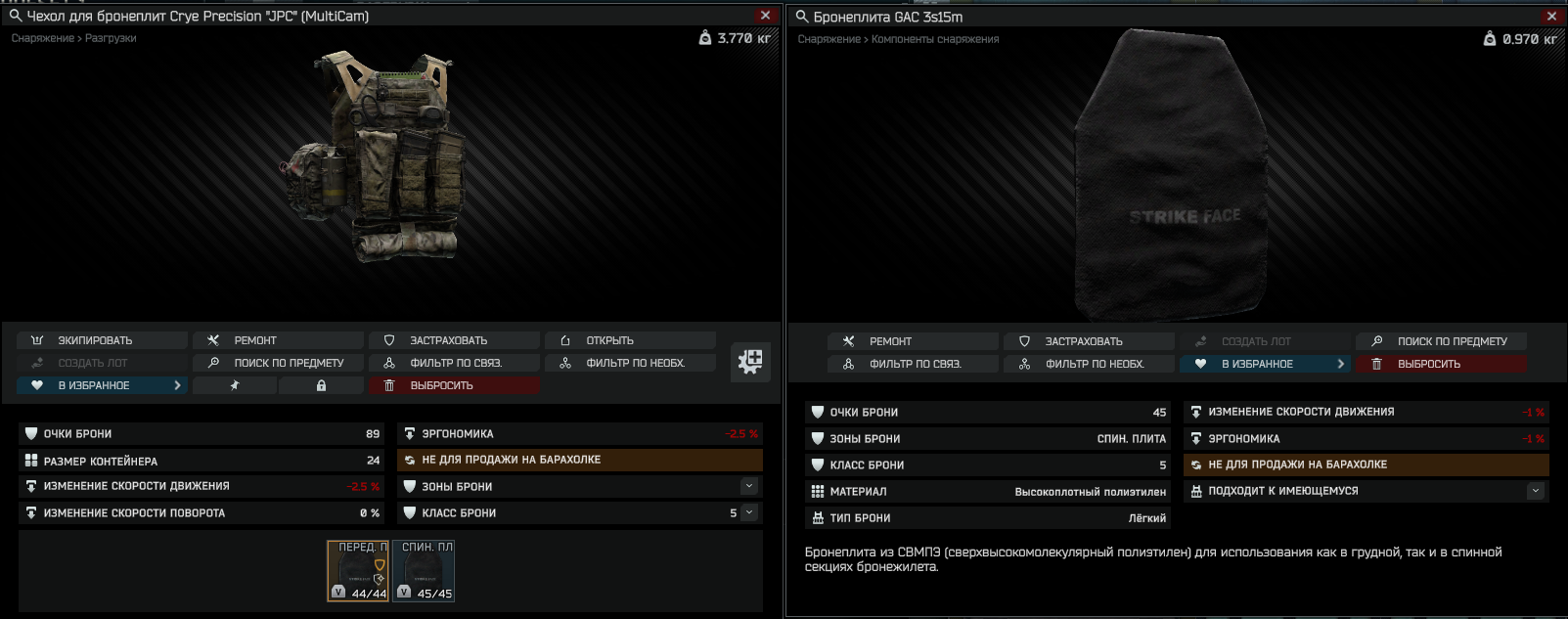Open repair for the JPC plate carrier
The height and width of the screenshot is (619, 1568).
[278, 340]
